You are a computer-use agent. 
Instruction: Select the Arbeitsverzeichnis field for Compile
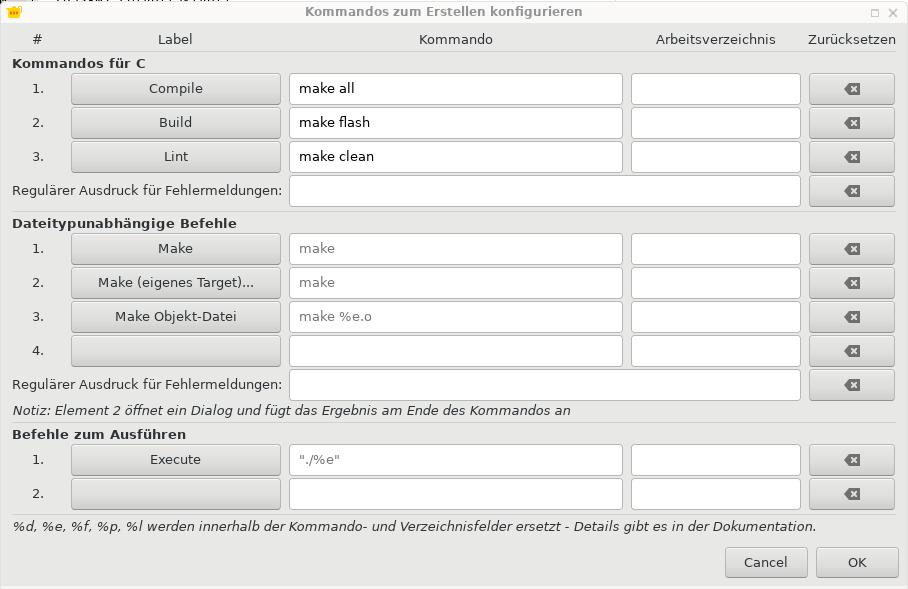point(715,89)
